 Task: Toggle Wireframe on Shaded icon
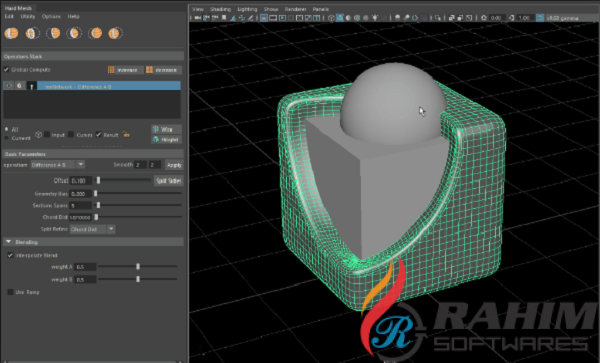coord(357,18)
